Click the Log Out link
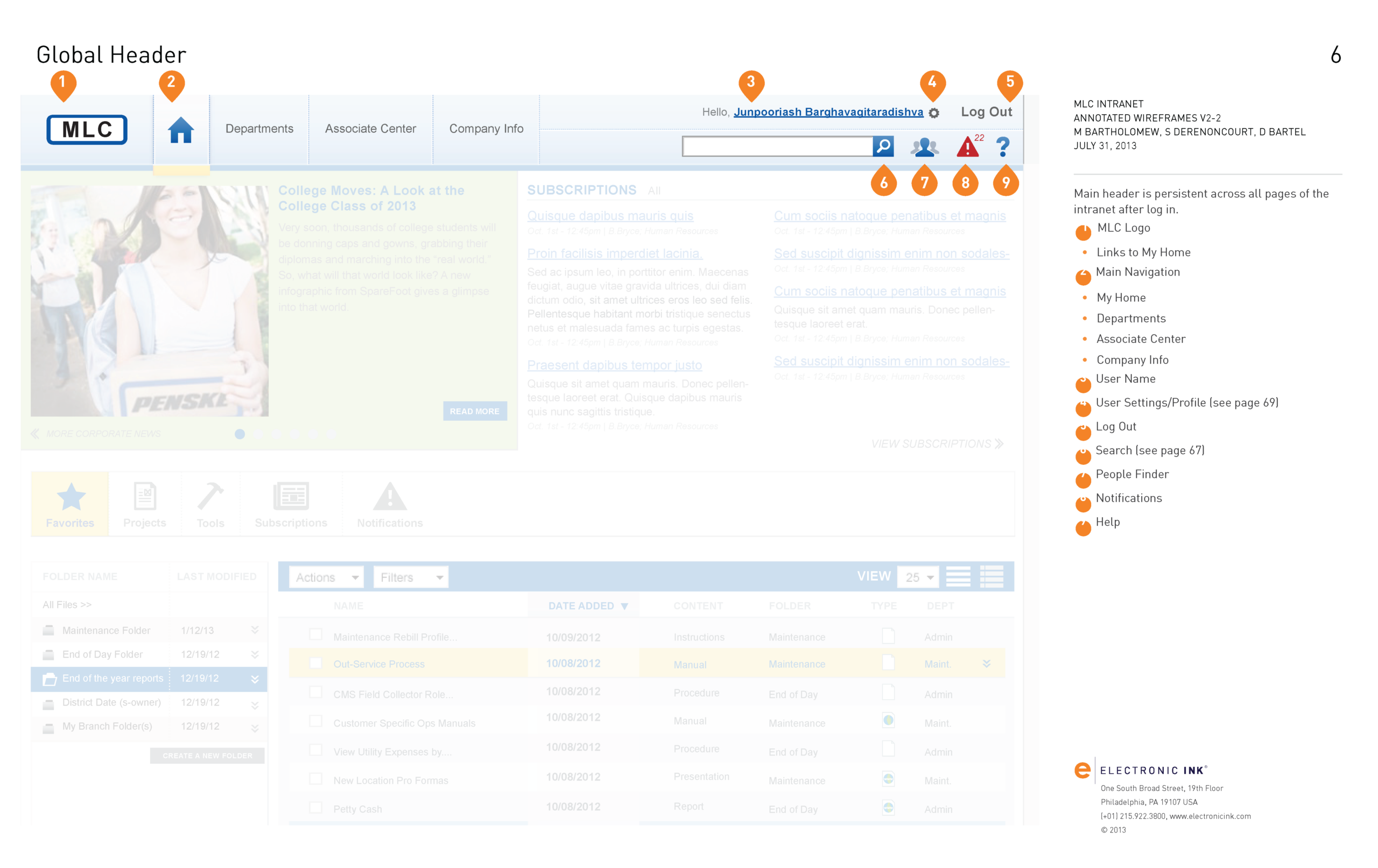 pos(986,112)
